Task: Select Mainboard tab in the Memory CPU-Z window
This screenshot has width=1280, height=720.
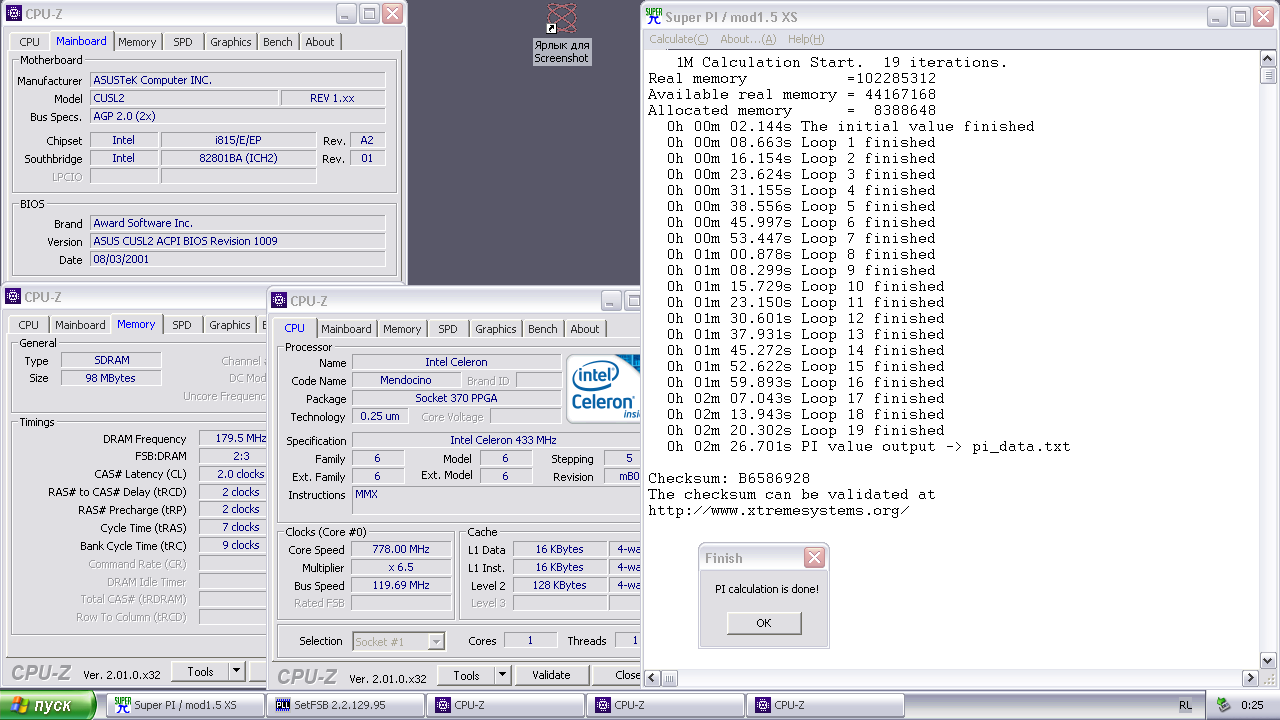Action: tap(80, 325)
